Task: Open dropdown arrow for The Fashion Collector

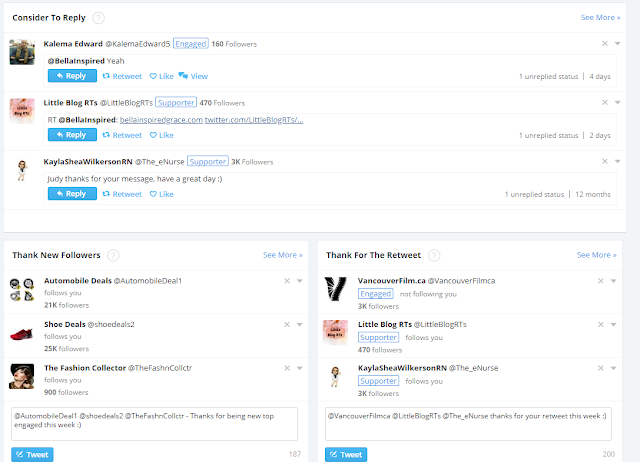Action: pos(300,368)
